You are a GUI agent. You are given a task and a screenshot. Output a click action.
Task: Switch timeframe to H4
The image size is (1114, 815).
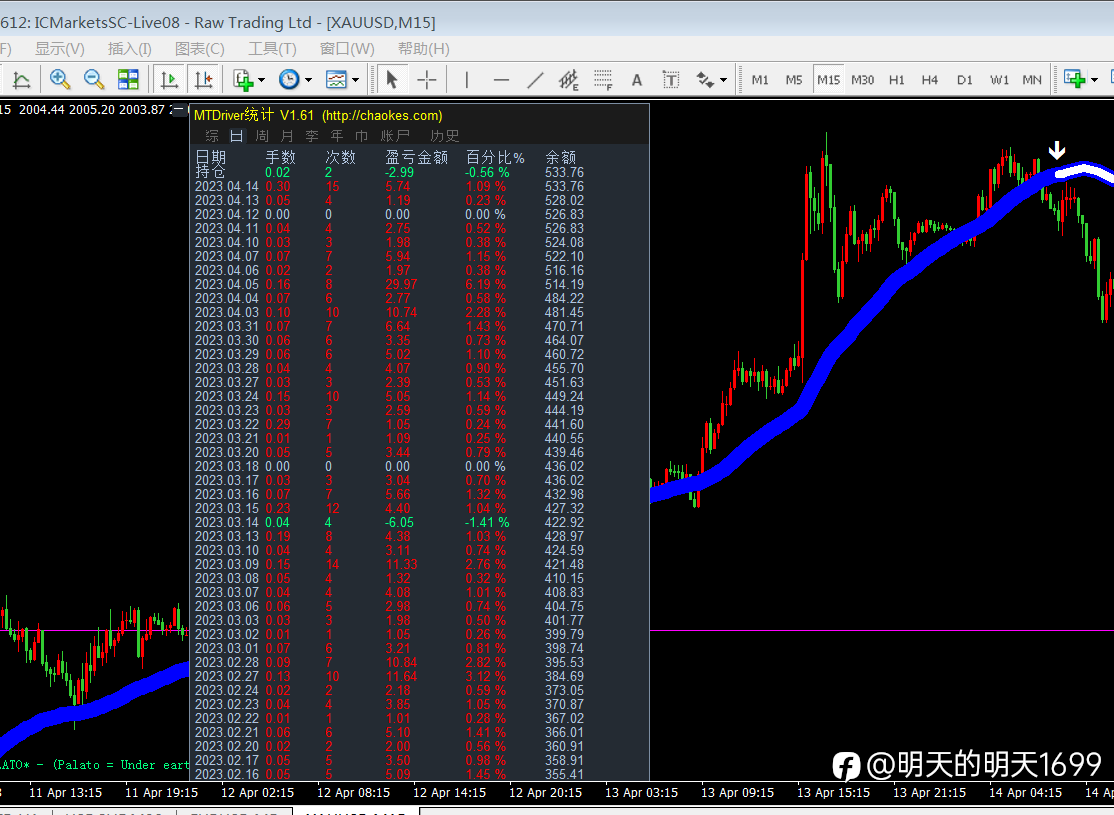(x=930, y=80)
